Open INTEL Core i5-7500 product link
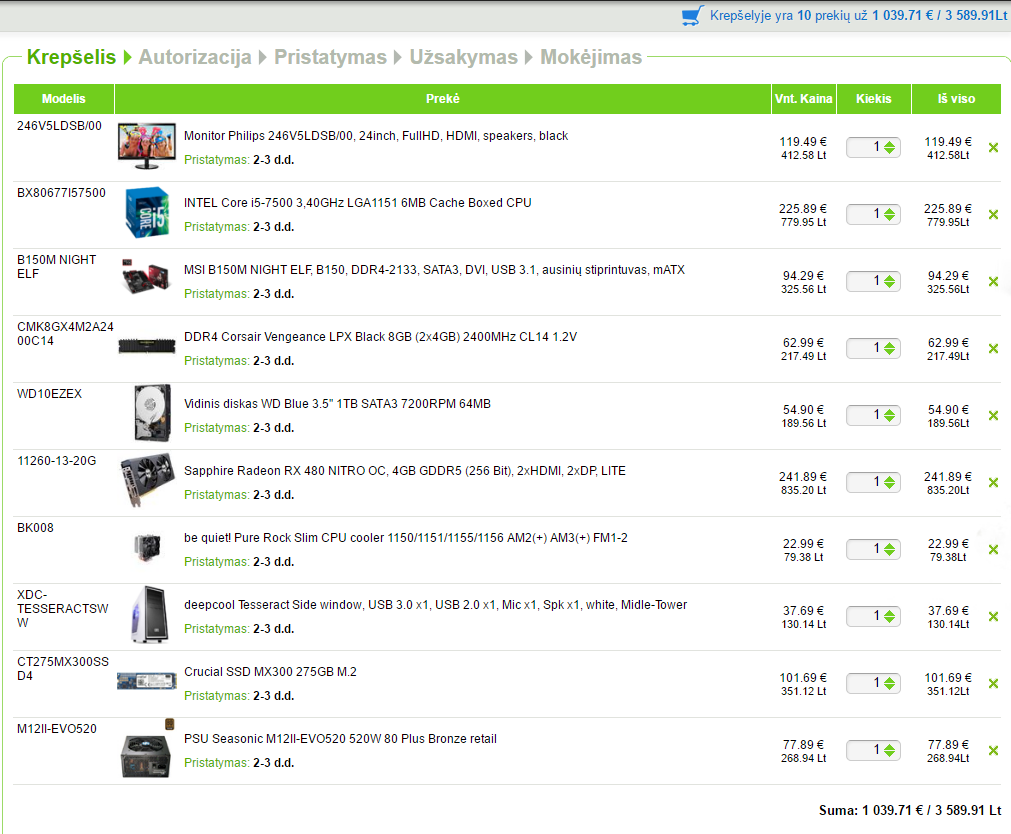The width and height of the screenshot is (1011, 834). [x=358, y=203]
